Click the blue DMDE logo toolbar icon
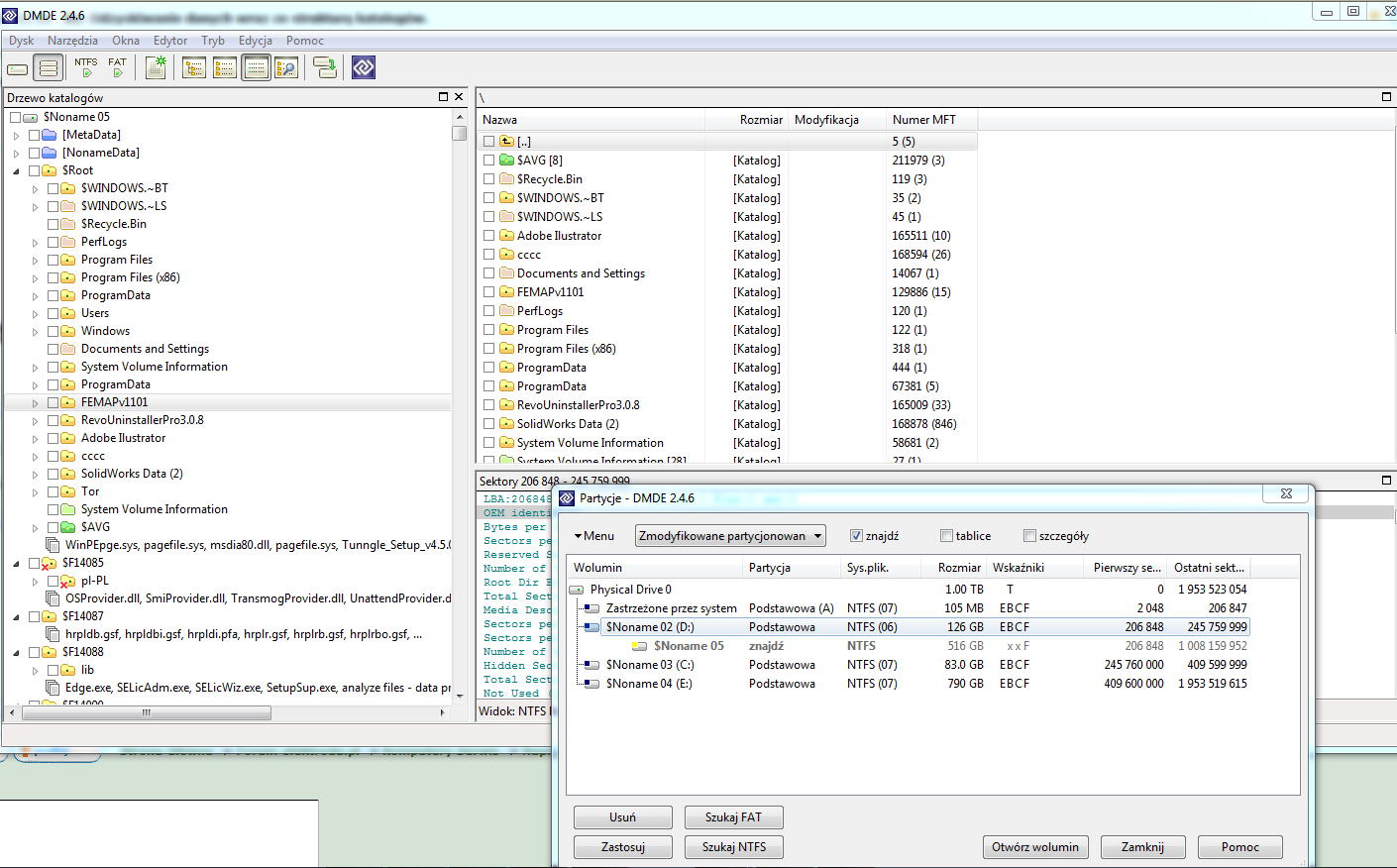This screenshot has height=868, width=1397. pyautogui.click(x=364, y=67)
